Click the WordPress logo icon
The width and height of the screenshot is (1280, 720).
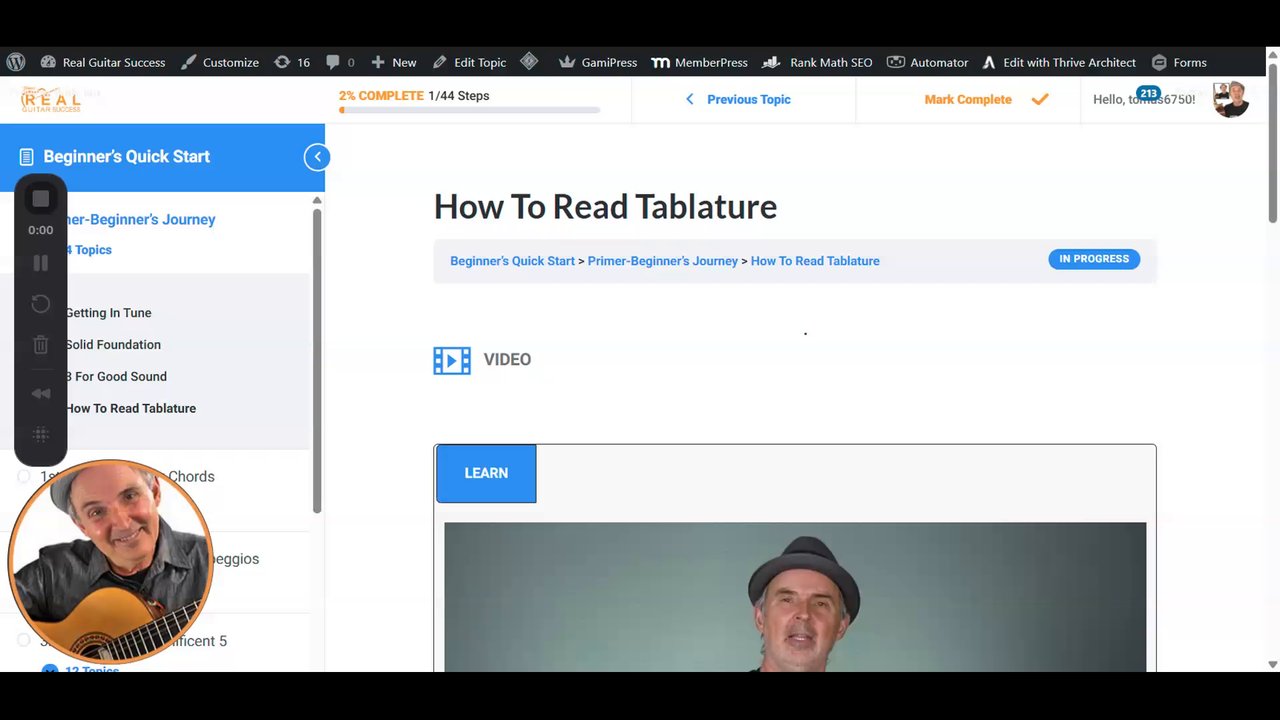coord(16,62)
